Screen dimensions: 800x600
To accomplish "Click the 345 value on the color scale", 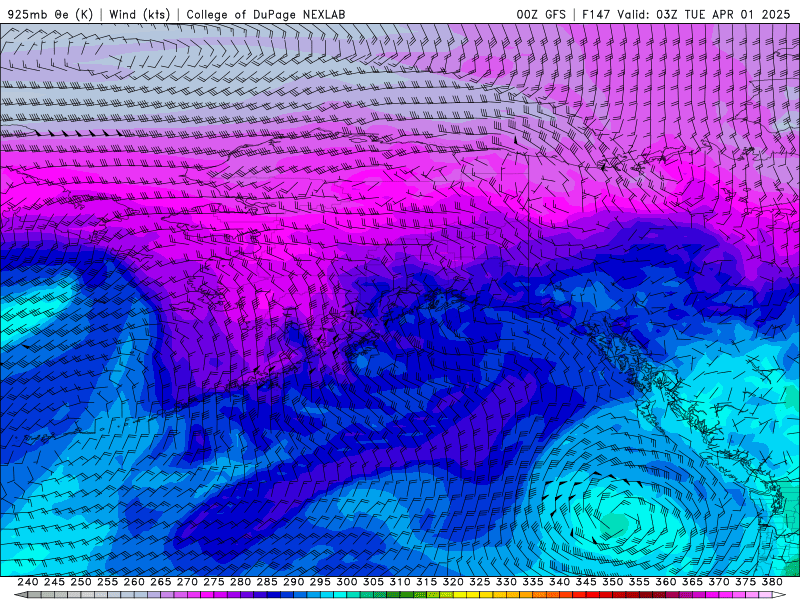I will tap(586, 582).
